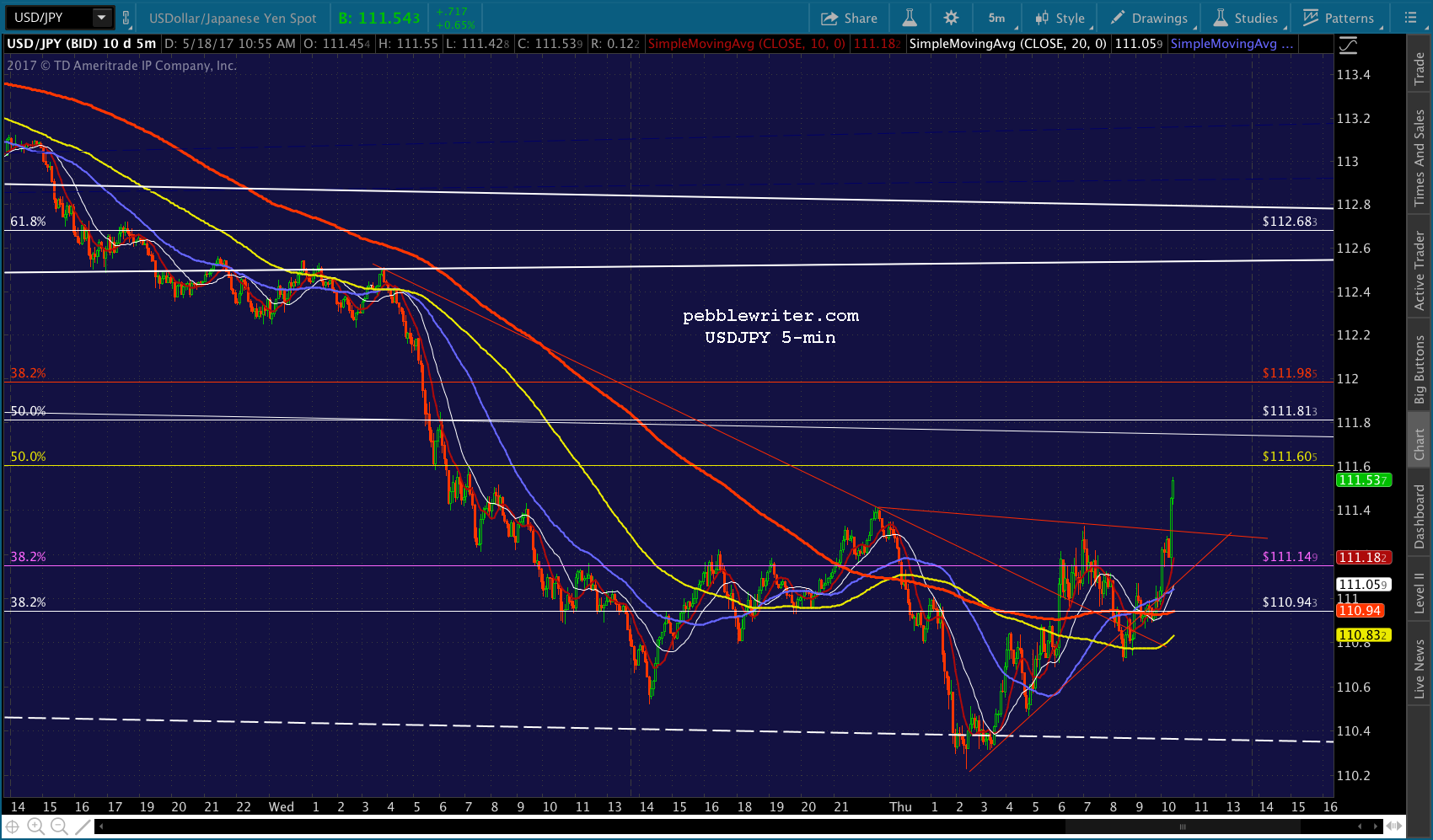Click the Thu date marker on time axis
The width and height of the screenshot is (1433, 840).
tap(900, 807)
